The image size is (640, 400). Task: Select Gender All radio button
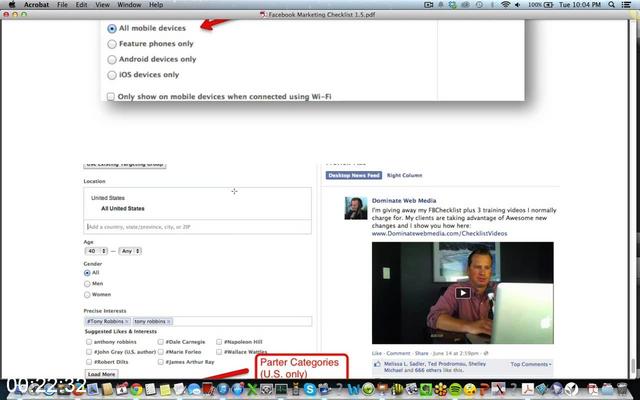coord(87,273)
